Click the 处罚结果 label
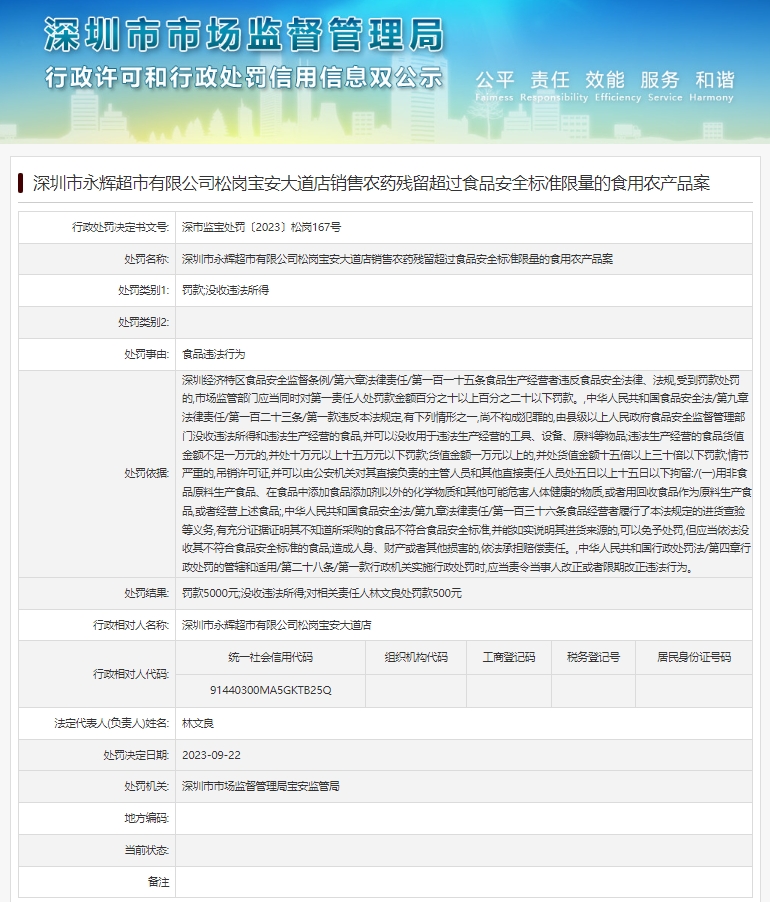The width and height of the screenshot is (770, 902). click(x=147, y=593)
